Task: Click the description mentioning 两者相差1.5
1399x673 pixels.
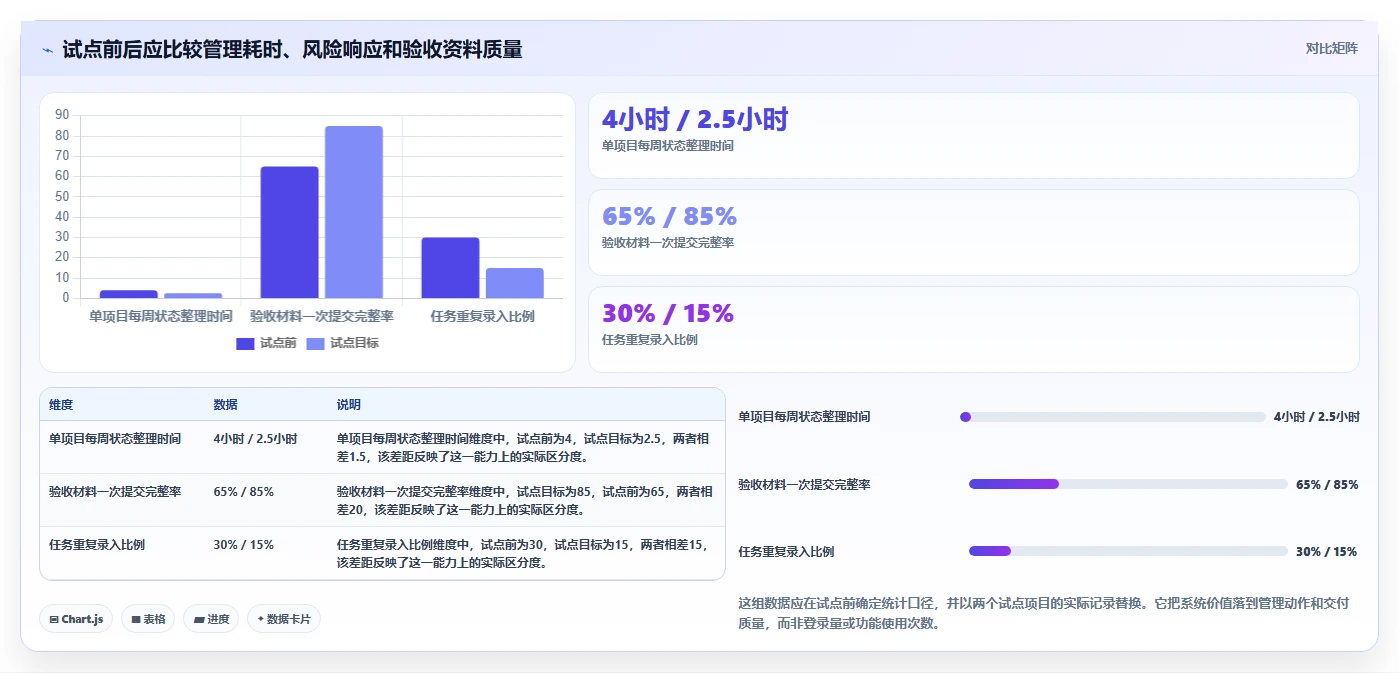Action: tap(525, 447)
